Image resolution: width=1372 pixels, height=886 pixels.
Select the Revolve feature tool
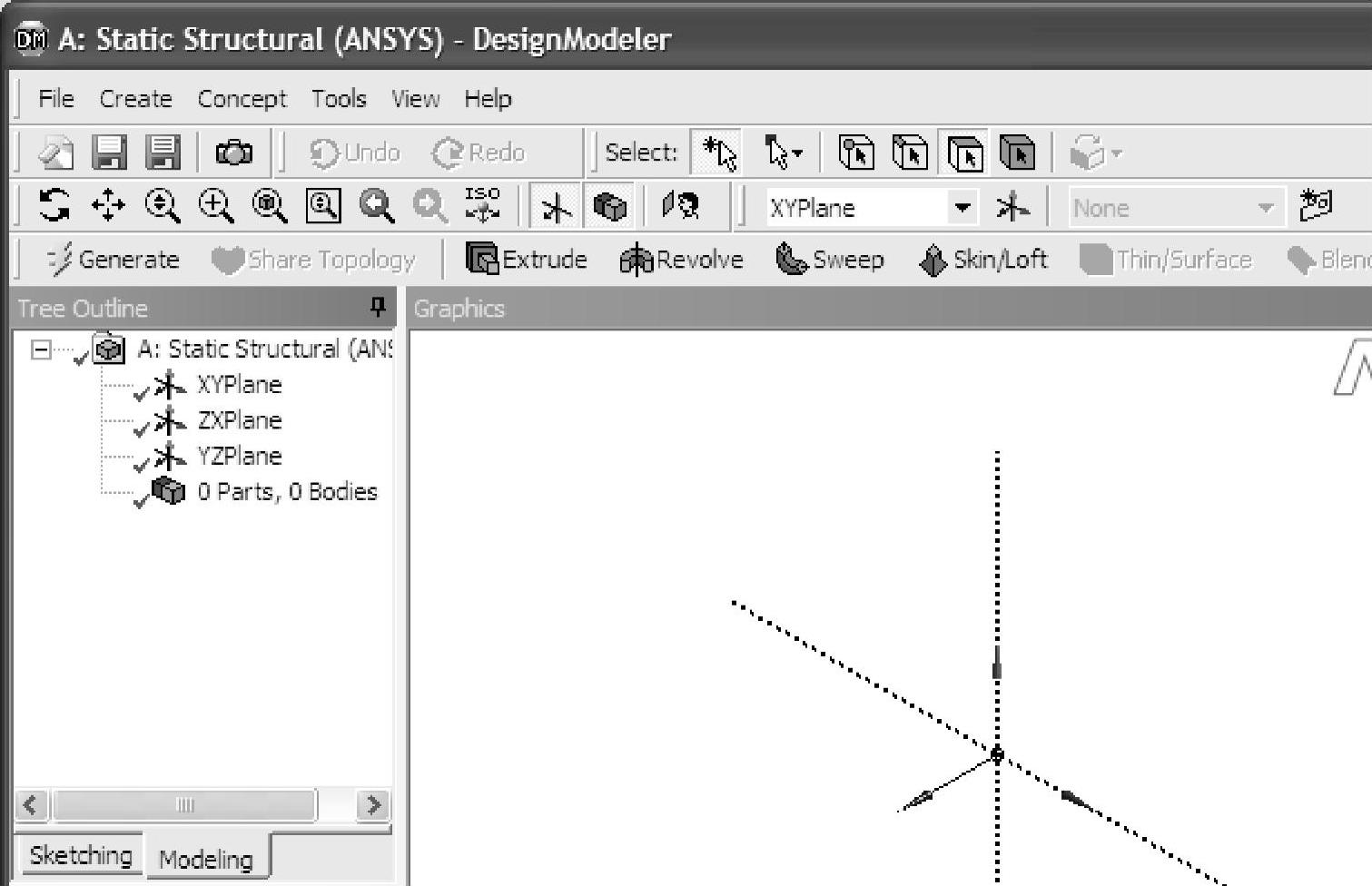[x=636, y=260]
